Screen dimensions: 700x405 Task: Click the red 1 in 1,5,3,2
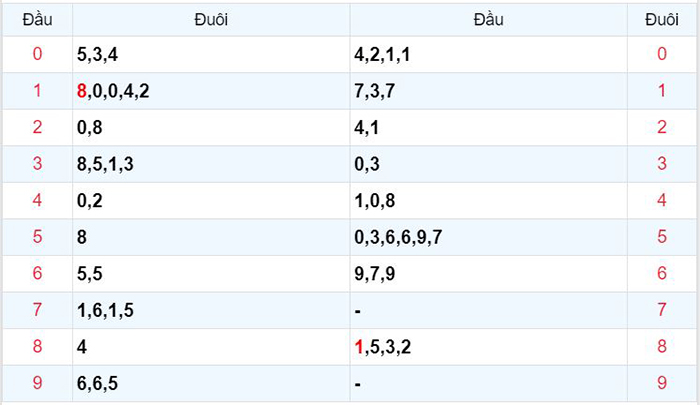point(358,347)
